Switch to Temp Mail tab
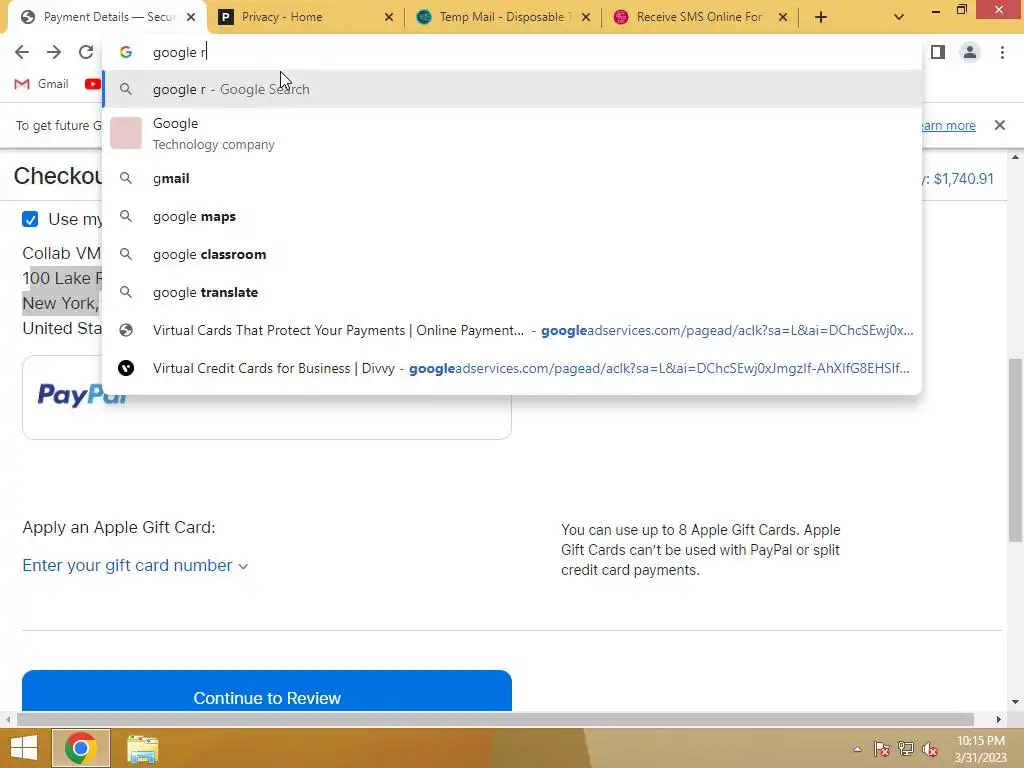 coord(503,17)
